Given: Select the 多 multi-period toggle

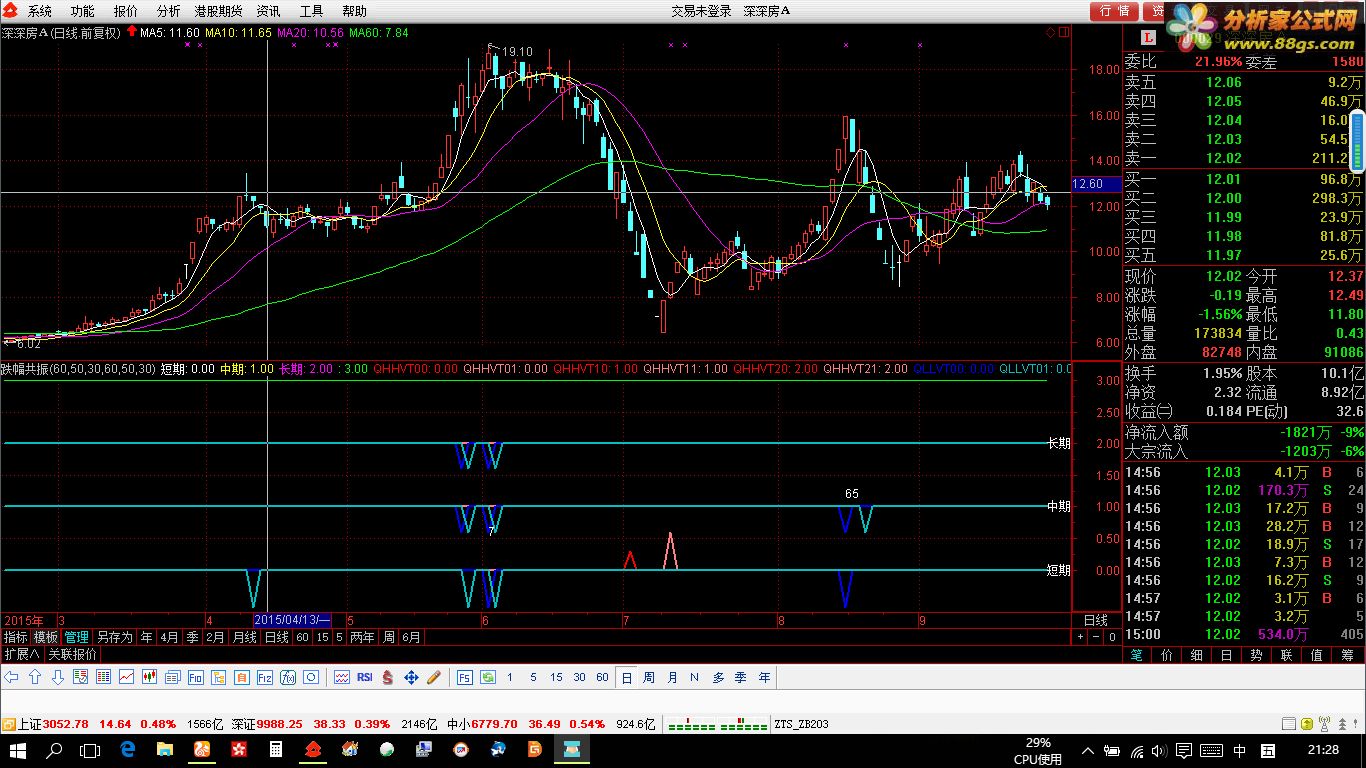Looking at the screenshot, I should [x=718, y=677].
